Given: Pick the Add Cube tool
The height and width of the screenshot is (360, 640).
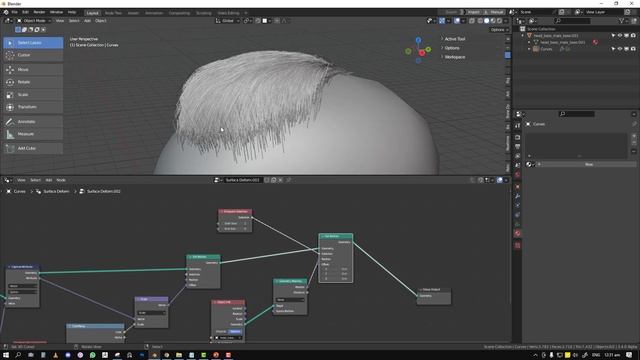Looking at the screenshot, I should point(33,149).
